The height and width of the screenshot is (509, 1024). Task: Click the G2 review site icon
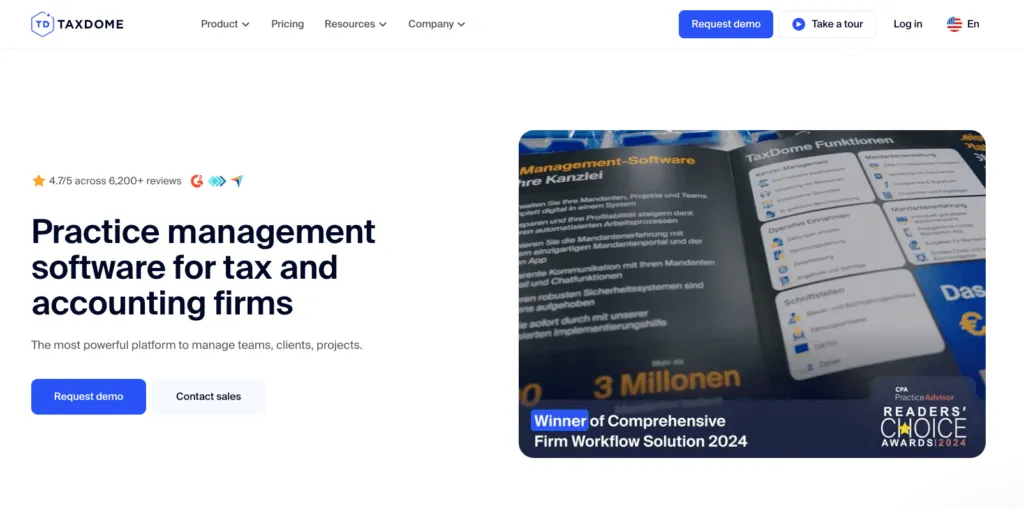coord(197,181)
